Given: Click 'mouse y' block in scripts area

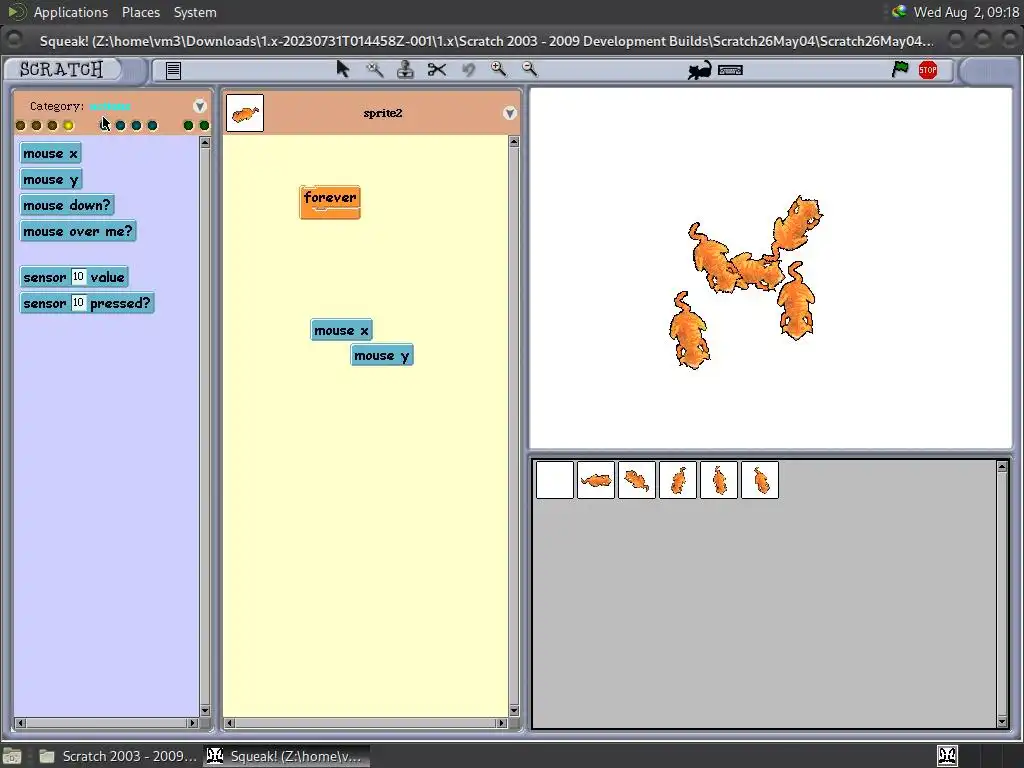Looking at the screenshot, I should click(382, 355).
